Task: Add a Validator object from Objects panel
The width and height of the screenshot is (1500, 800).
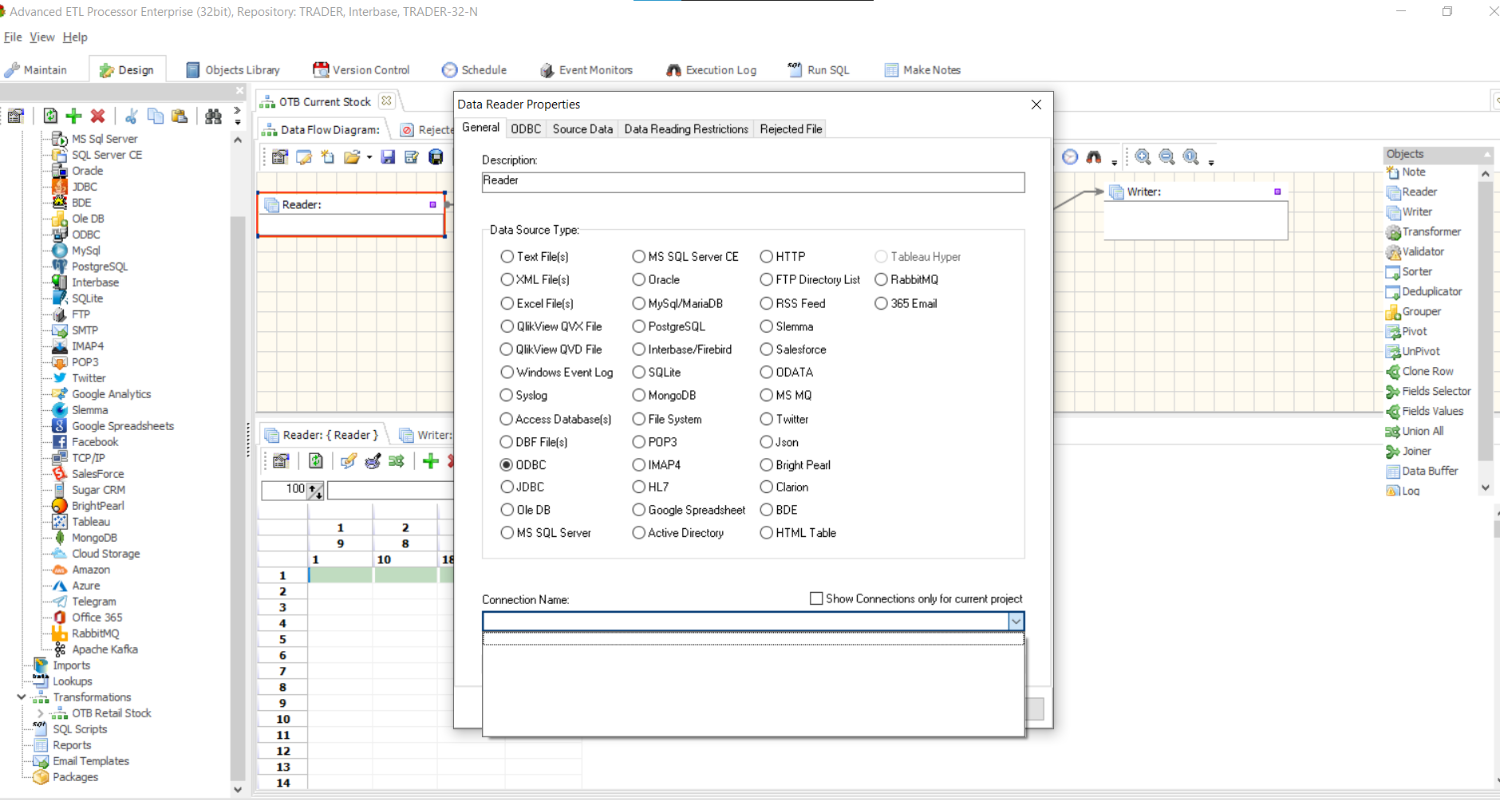Action: (1415, 252)
